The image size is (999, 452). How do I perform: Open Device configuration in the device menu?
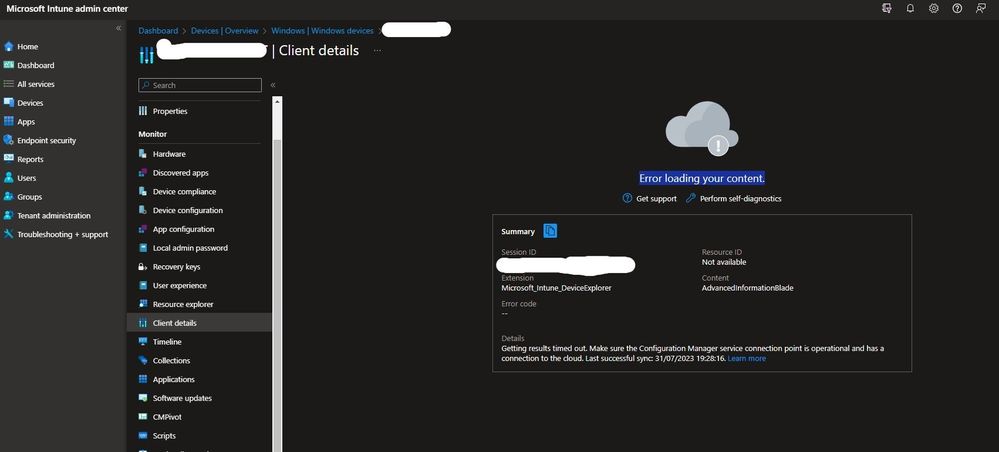(x=188, y=210)
